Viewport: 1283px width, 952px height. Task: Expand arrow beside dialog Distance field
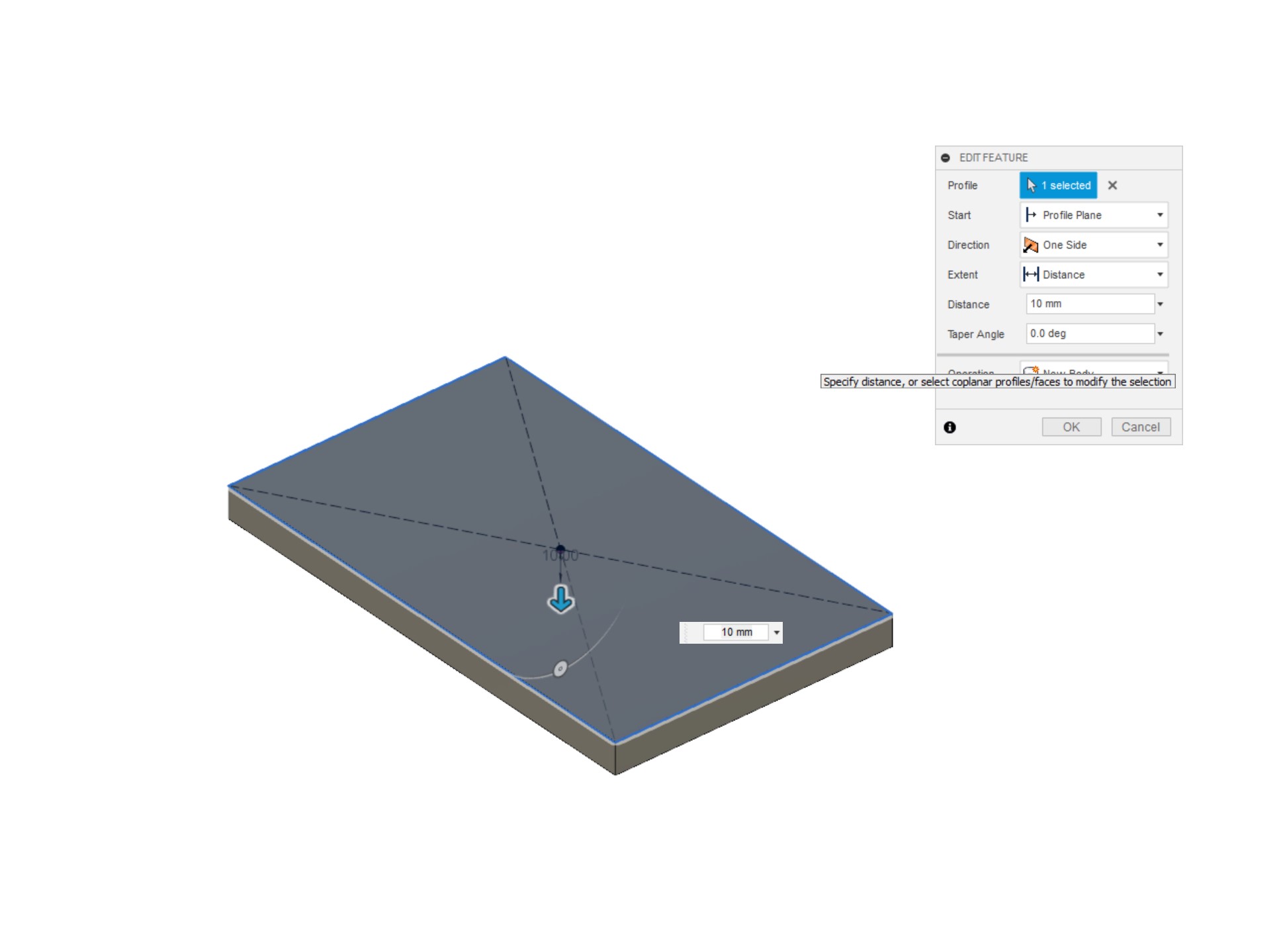point(1160,304)
